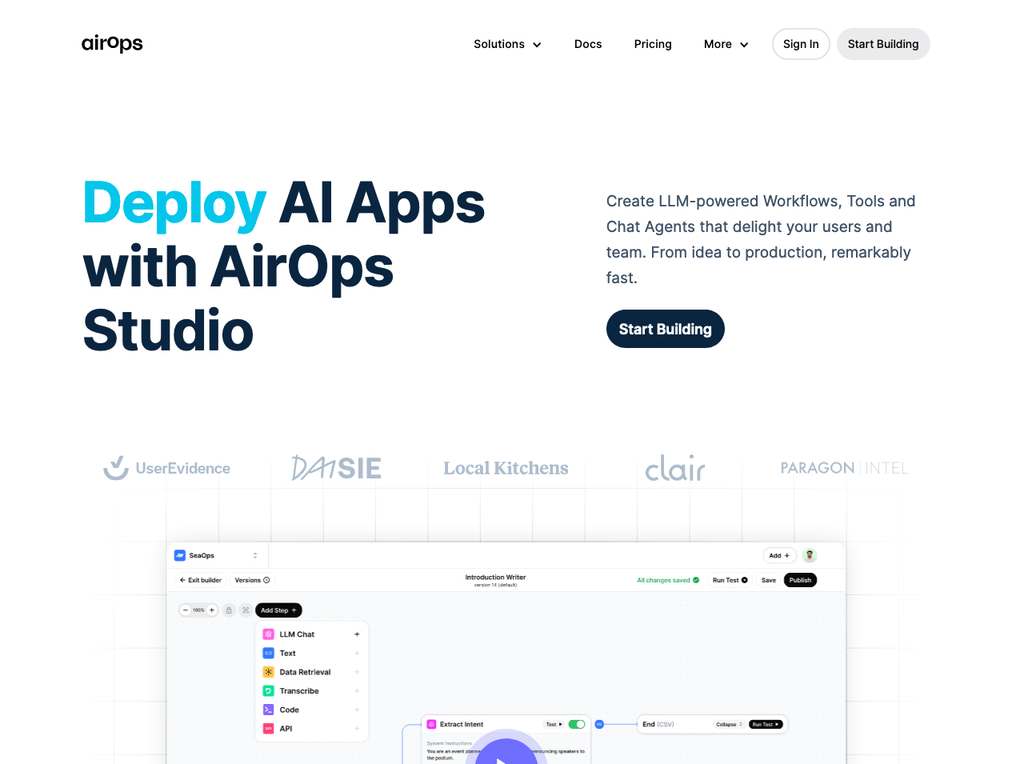Select the API step

click(x=312, y=729)
